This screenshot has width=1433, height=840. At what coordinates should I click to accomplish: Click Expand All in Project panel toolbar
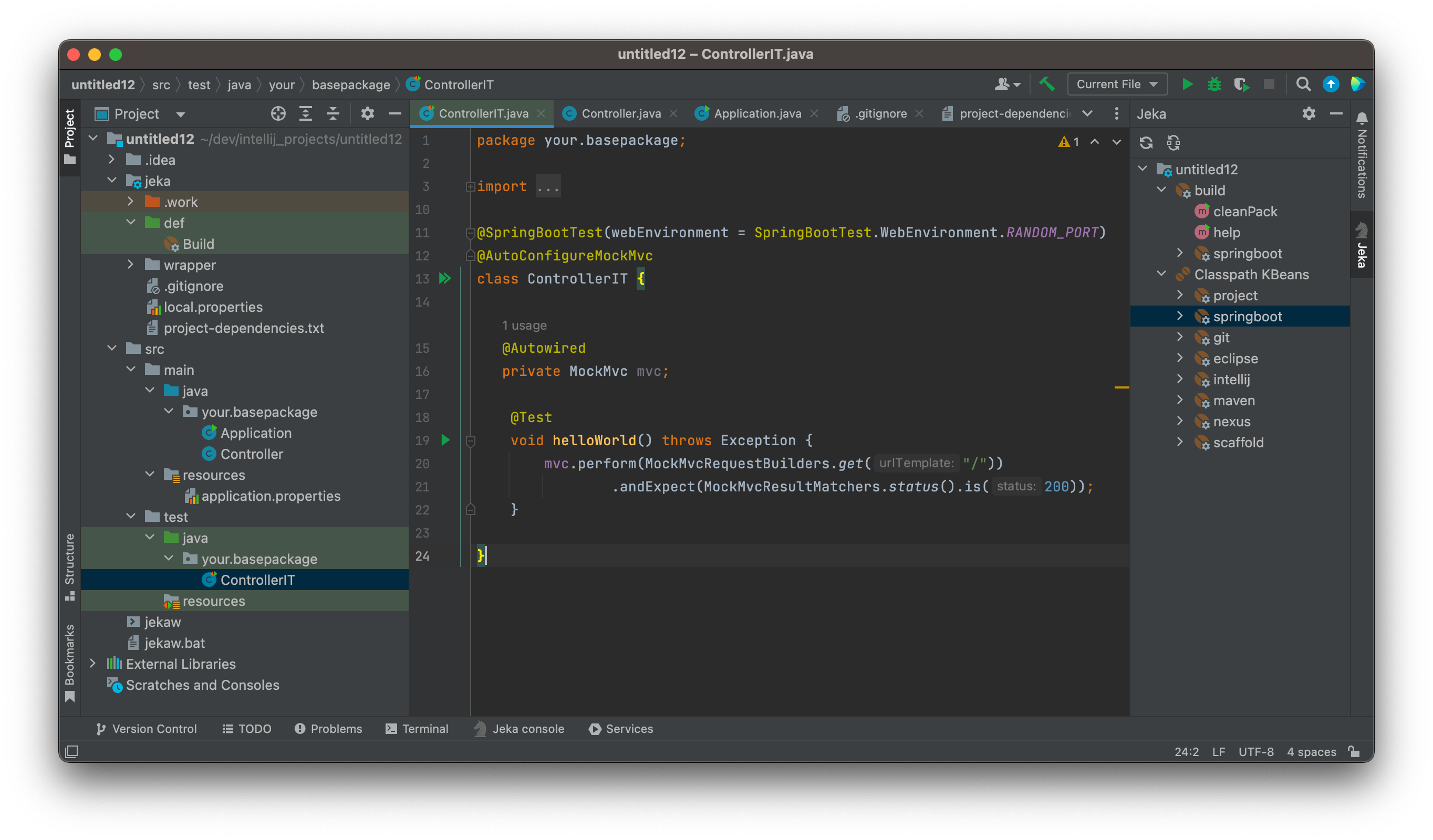click(x=305, y=114)
